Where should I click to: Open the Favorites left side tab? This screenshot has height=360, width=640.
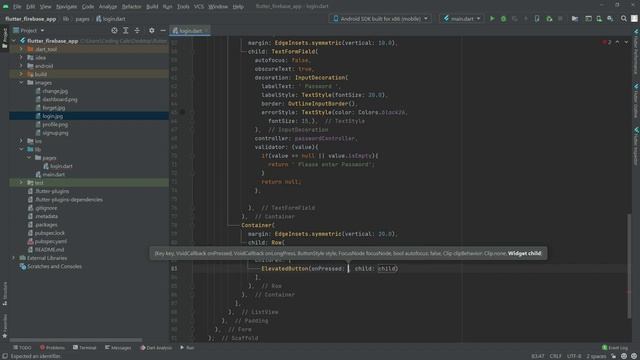[4, 326]
